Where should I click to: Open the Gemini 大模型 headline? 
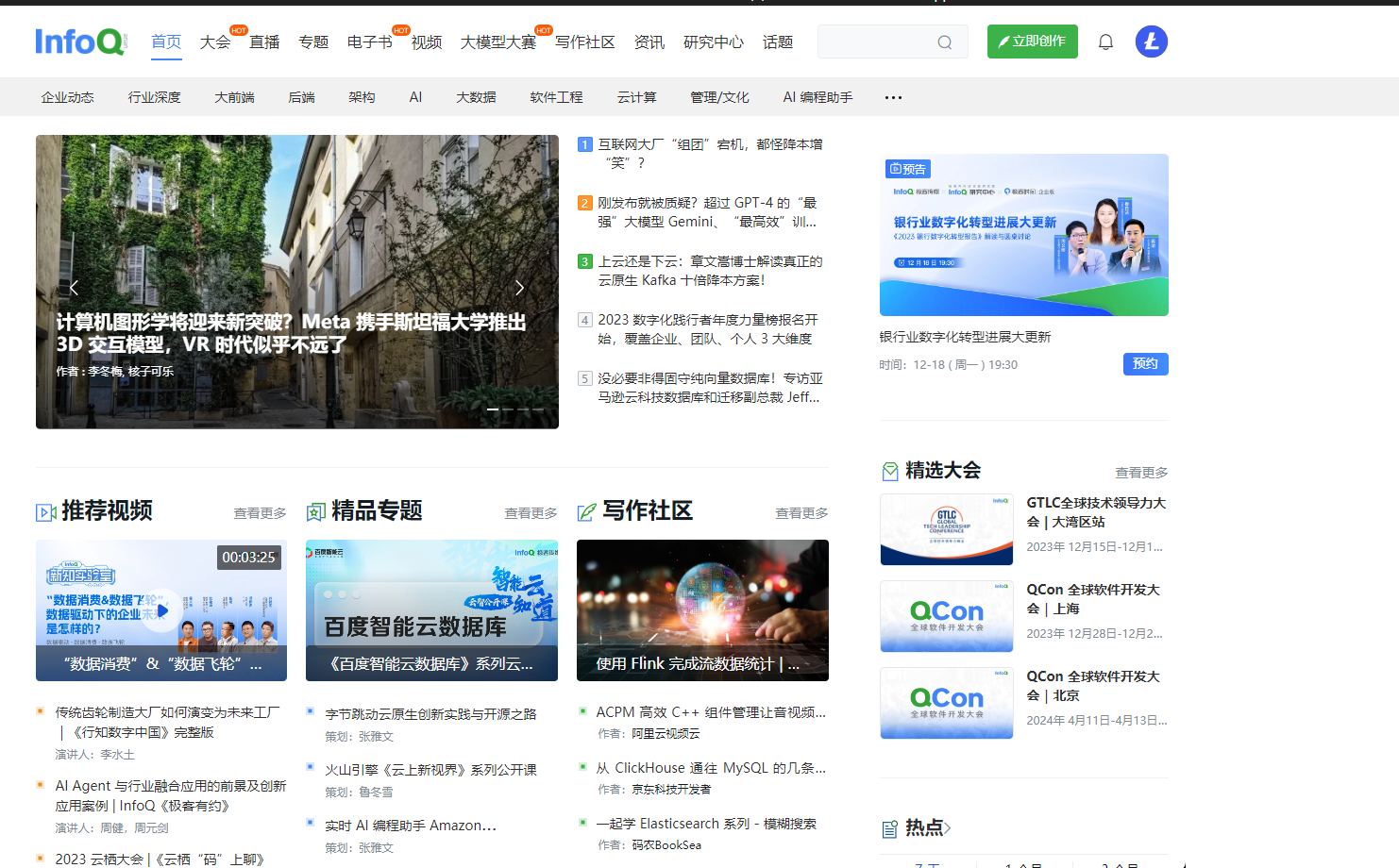[708, 212]
